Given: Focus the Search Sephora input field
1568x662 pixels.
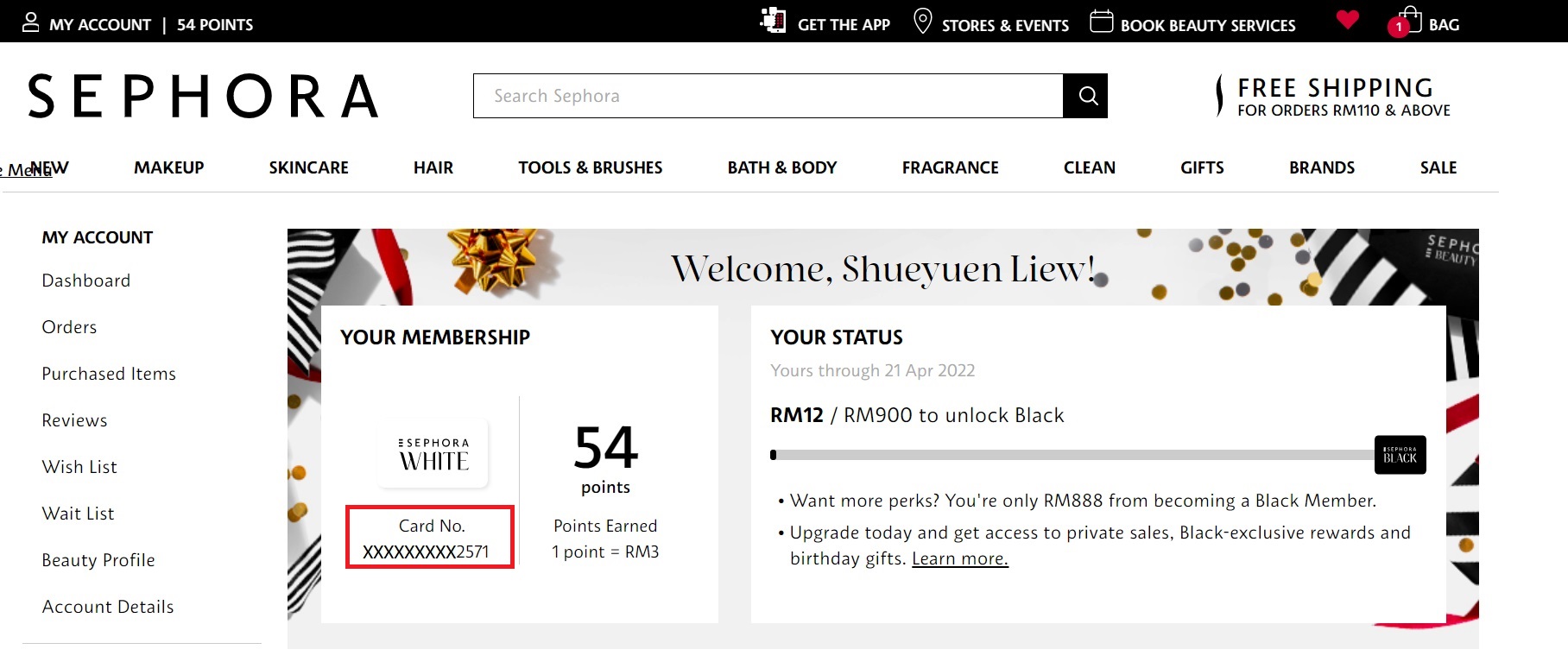Looking at the screenshot, I should click(768, 96).
